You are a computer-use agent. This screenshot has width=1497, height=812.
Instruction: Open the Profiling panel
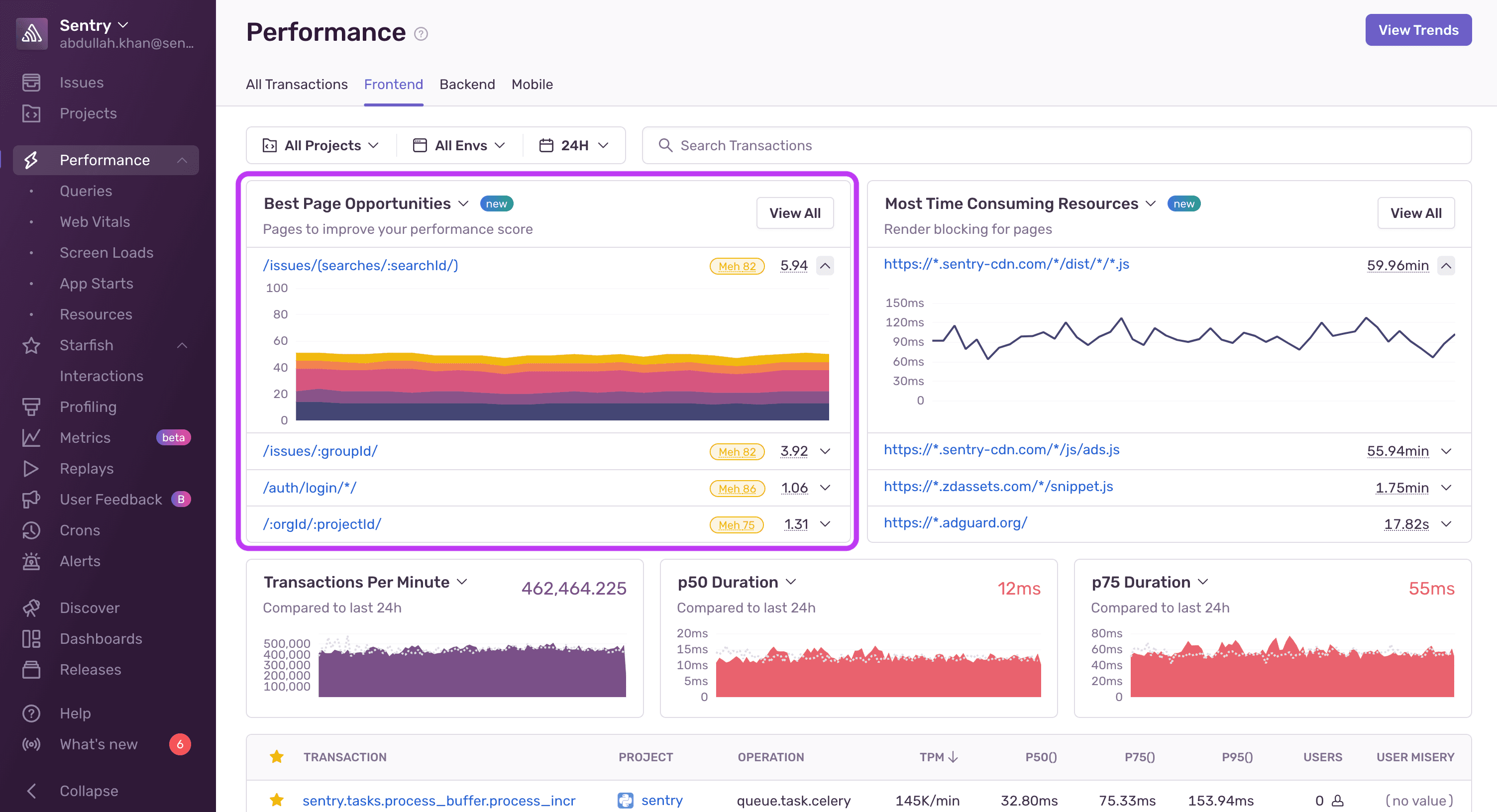(88, 406)
